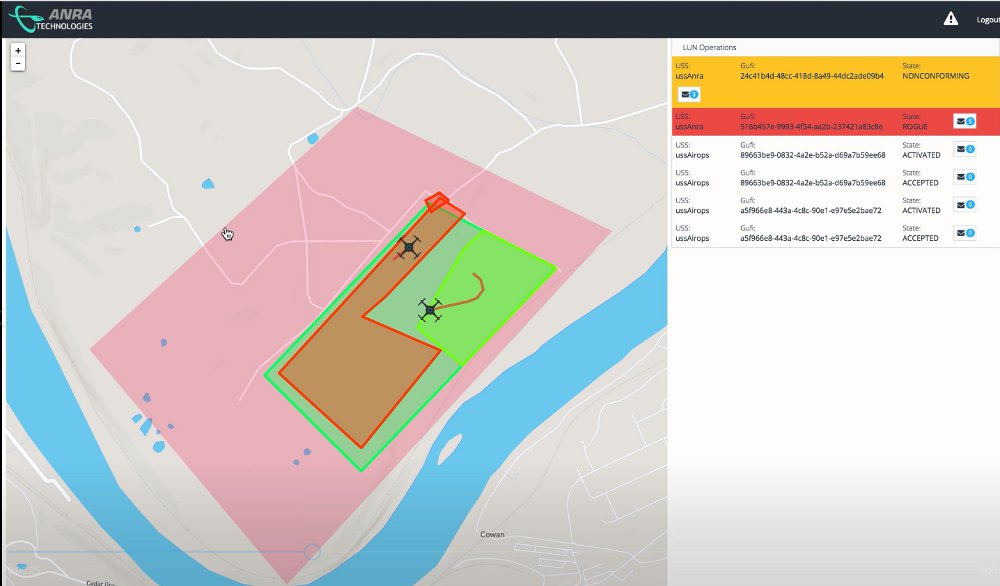Open messages for the ROGUE operation
The width and height of the screenshot is (1000, 586).
[965, 121]
